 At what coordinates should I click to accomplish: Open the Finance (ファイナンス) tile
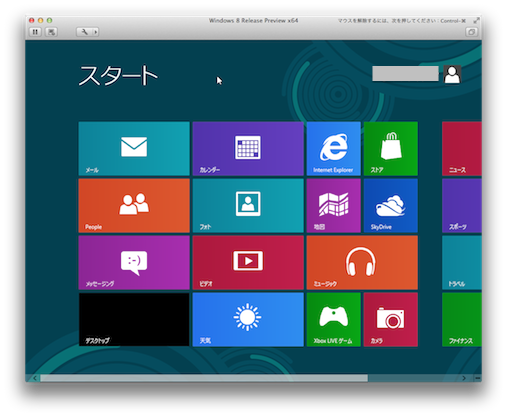pos(462,320)
